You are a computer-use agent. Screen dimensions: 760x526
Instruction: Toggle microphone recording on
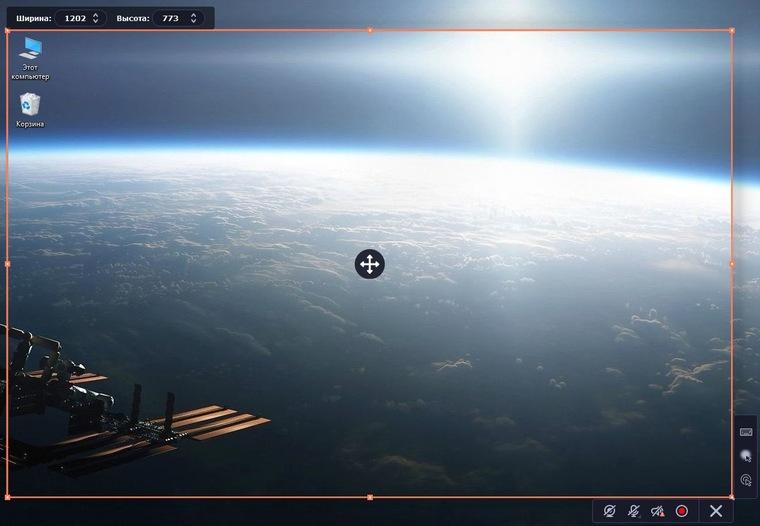pyautogui.click(x=633, y=511)
